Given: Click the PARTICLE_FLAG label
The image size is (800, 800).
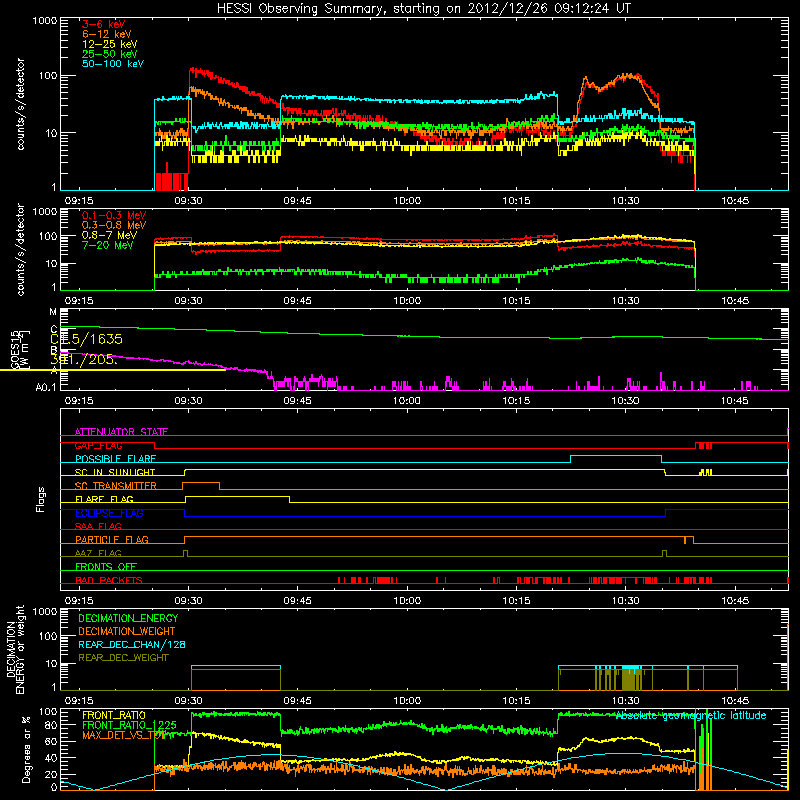Looking at the screenshot, I should click(x=112, y=539).
